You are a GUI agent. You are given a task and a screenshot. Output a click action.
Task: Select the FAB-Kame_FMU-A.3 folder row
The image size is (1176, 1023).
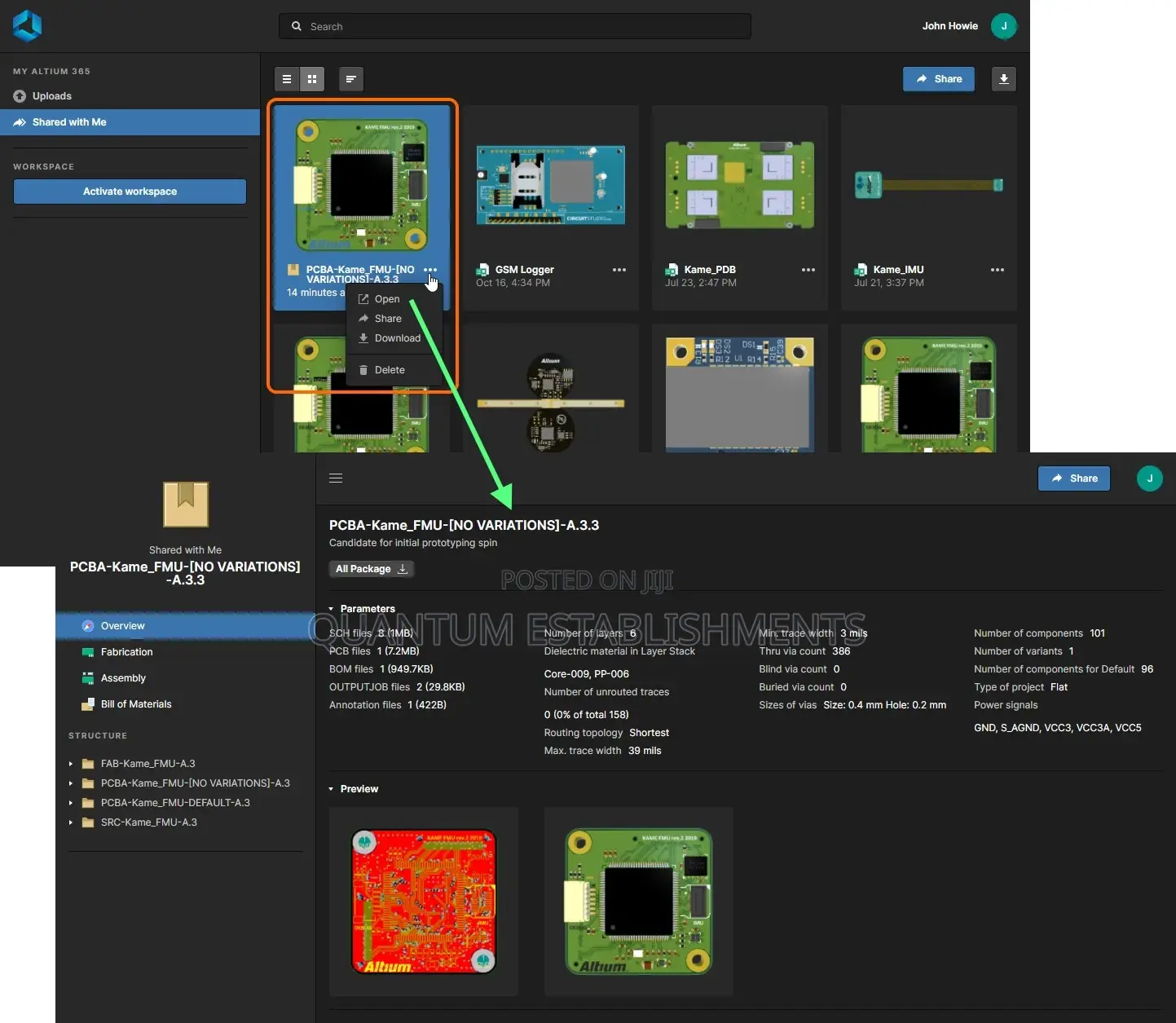click(x=186, y=764)
